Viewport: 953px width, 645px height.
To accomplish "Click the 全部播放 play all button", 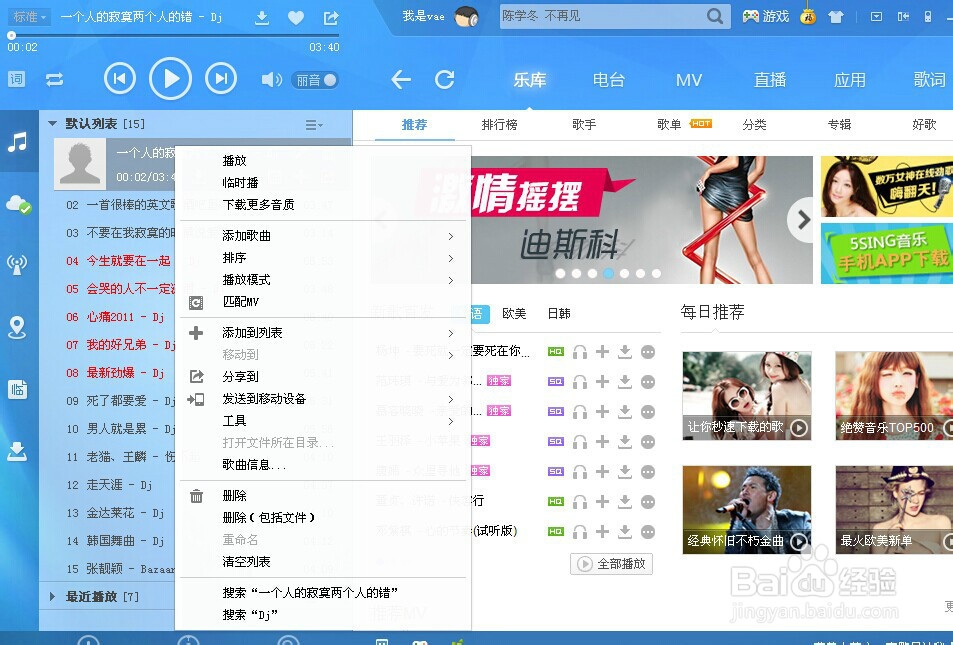I will pos(611,564).
